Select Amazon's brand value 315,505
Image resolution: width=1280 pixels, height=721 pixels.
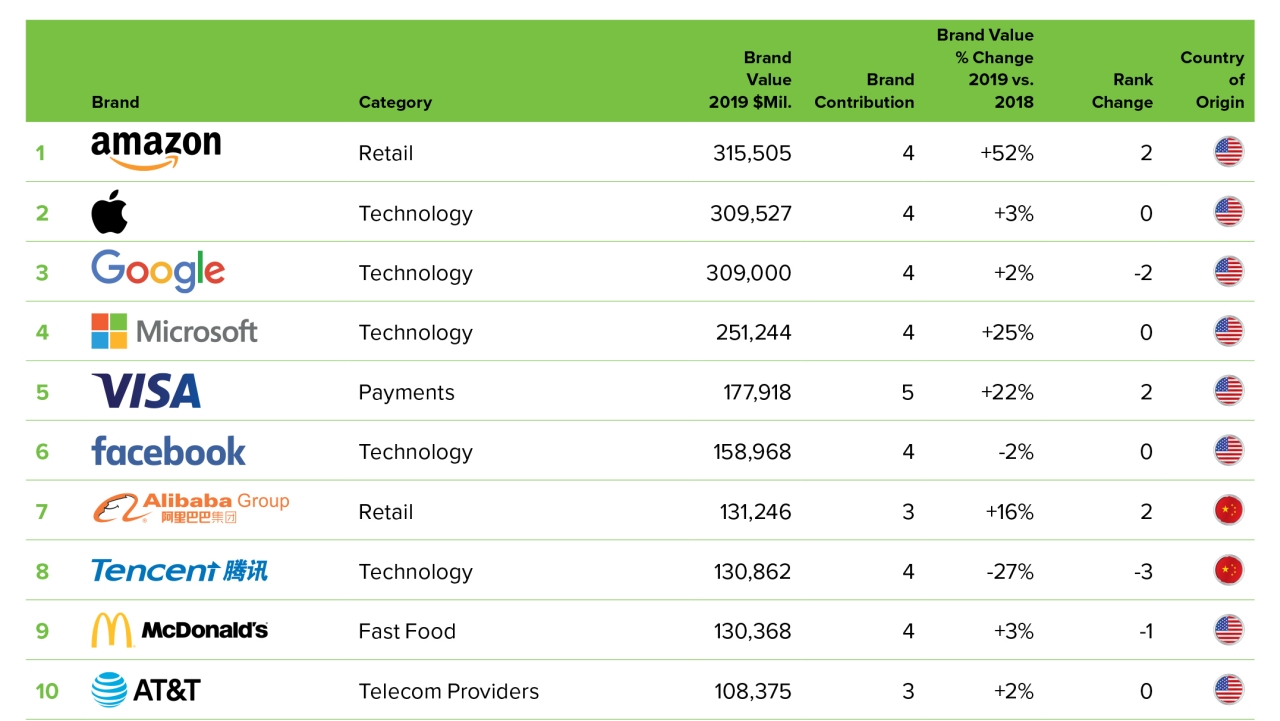pos(752,153)
